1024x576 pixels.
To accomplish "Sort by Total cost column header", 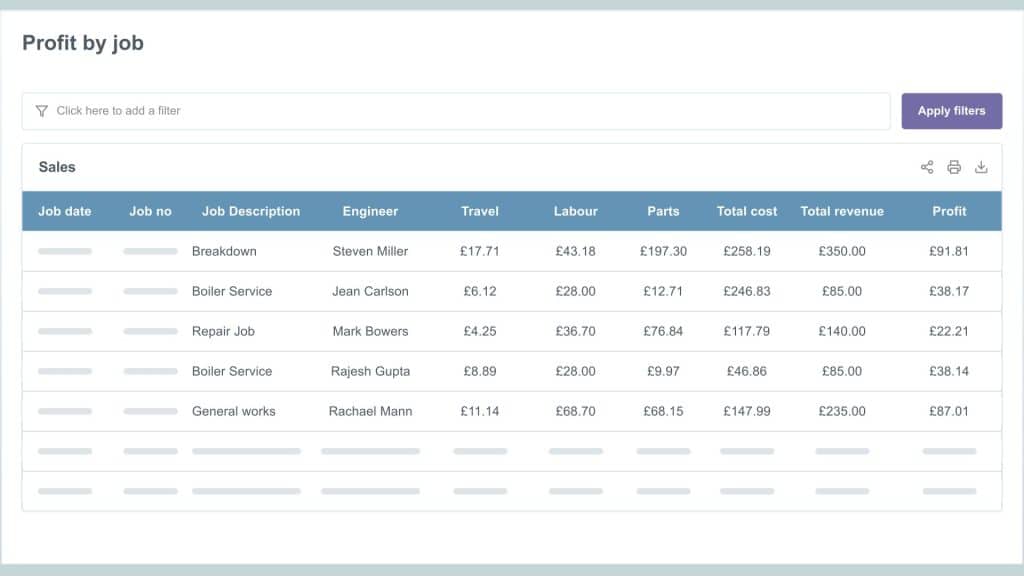I will click(x=746, y=212).
